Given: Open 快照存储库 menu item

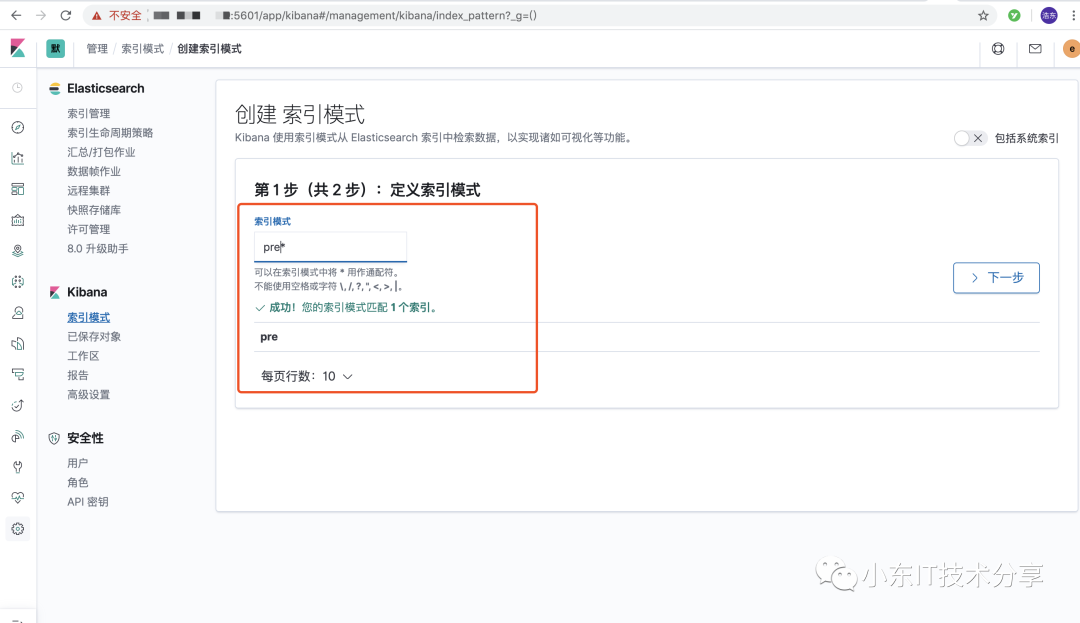Looking at the screenshot, I should (94, 210).
